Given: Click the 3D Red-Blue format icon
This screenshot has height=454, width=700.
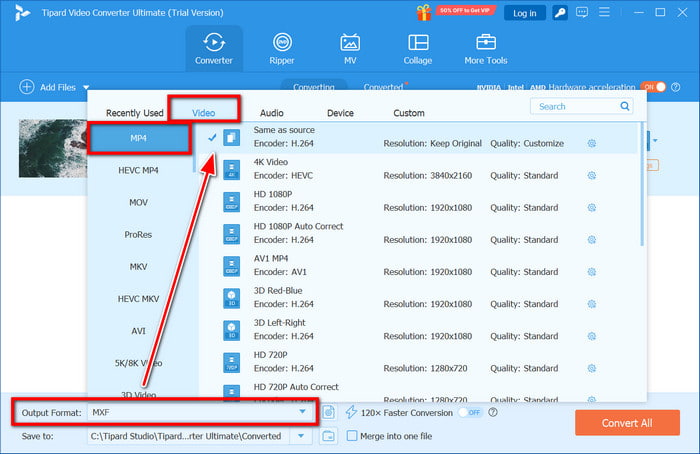Looking at the screenshot, I should 231,298.
